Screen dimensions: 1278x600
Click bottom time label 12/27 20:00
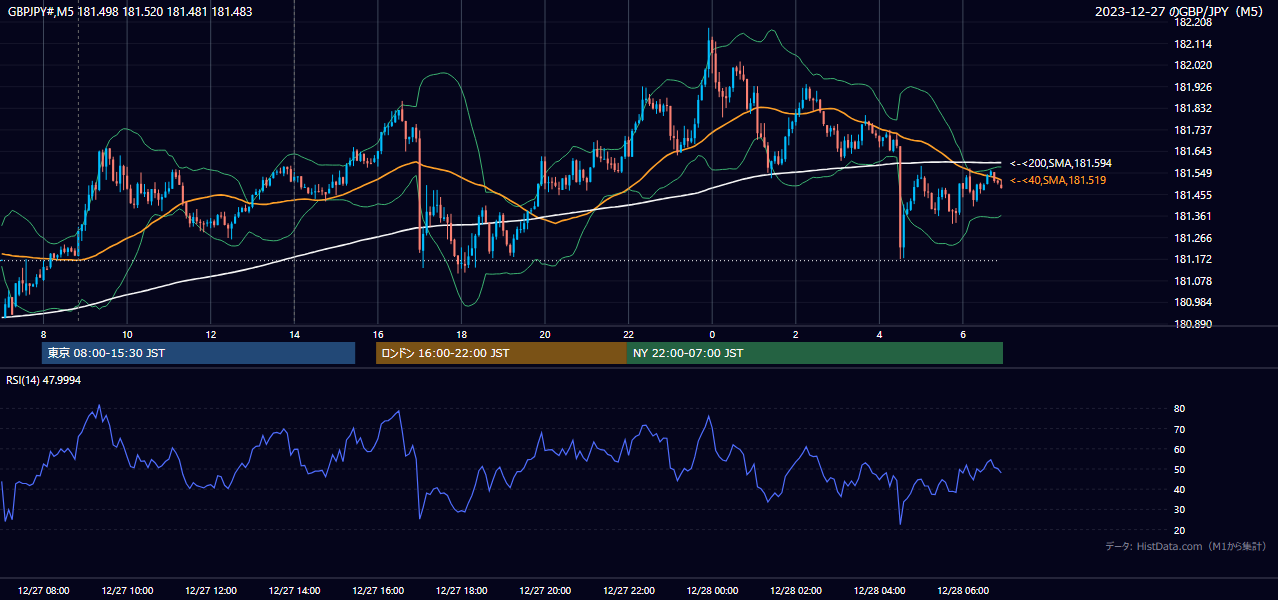click(544, 590)
